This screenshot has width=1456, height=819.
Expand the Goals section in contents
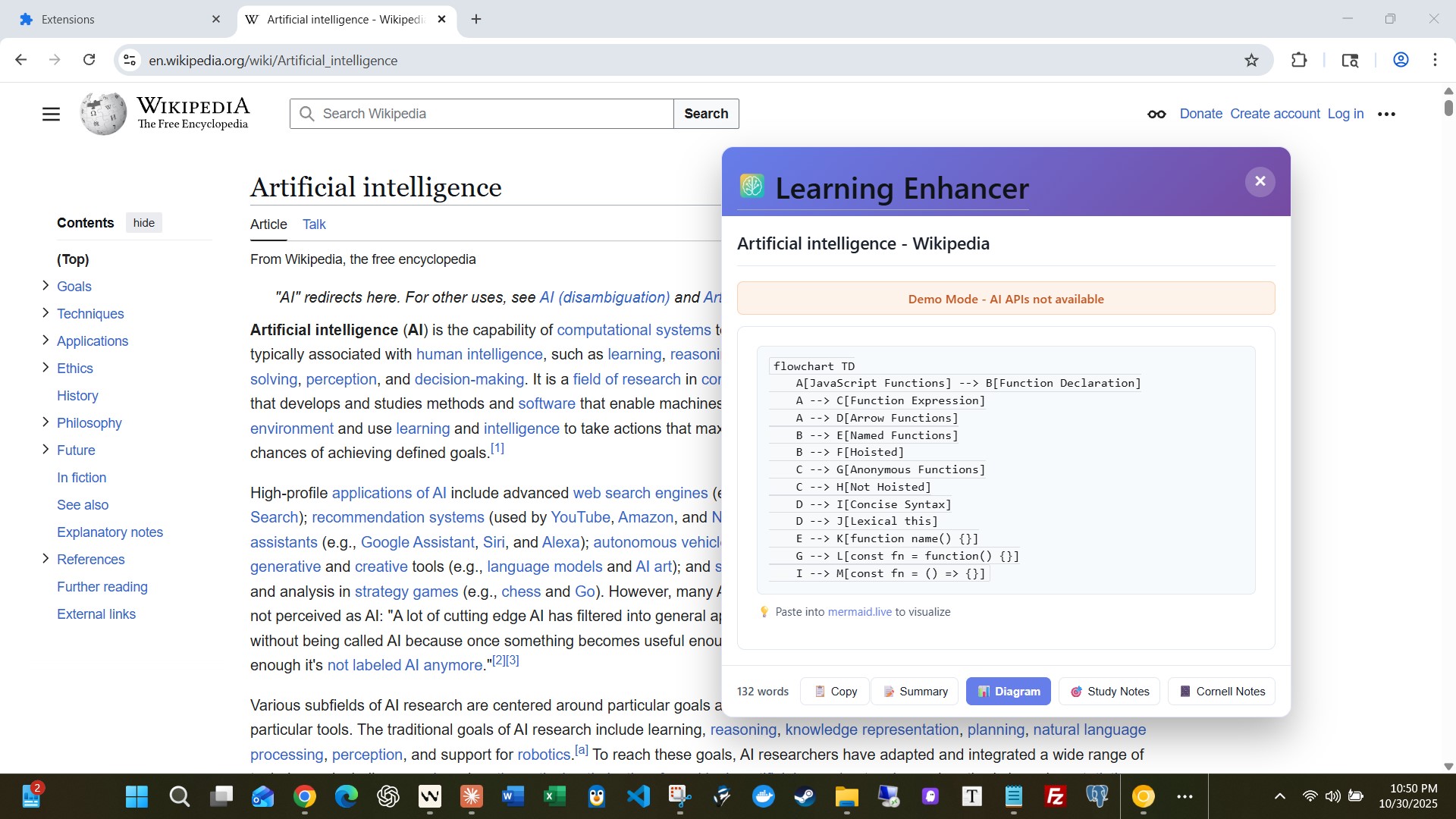(45, 286)
